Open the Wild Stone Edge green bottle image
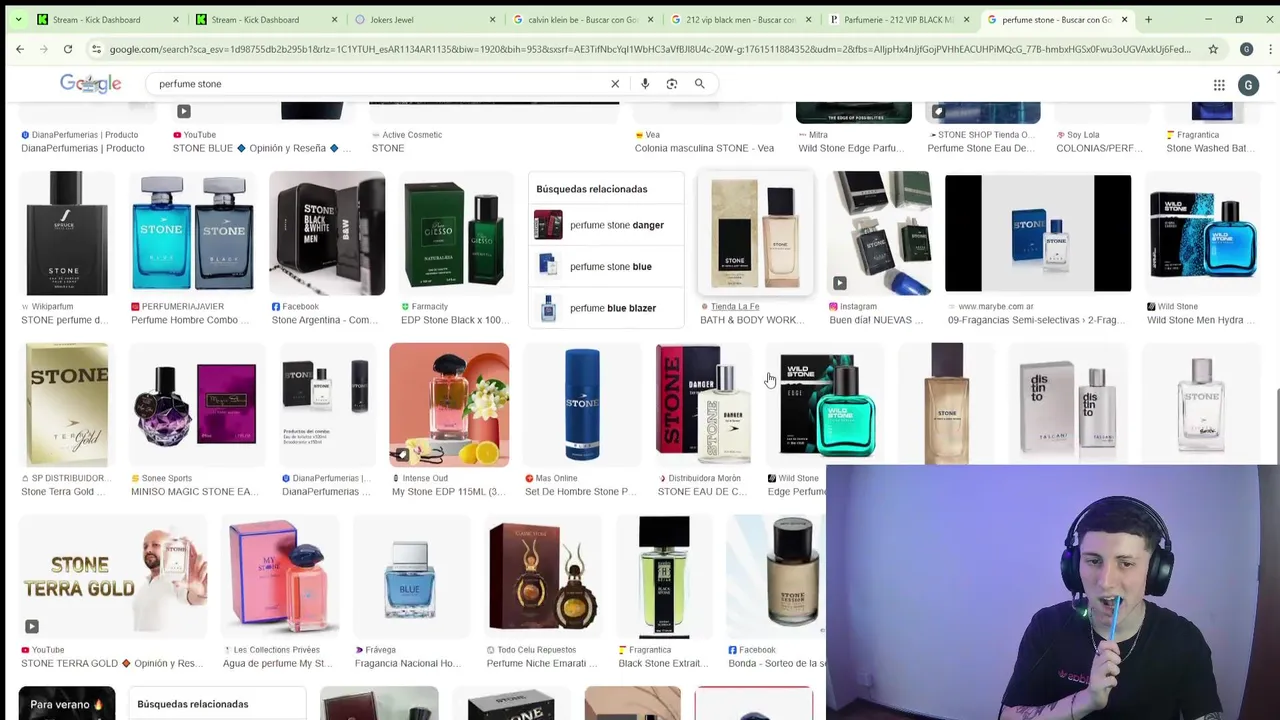 (x=826, y=405)
